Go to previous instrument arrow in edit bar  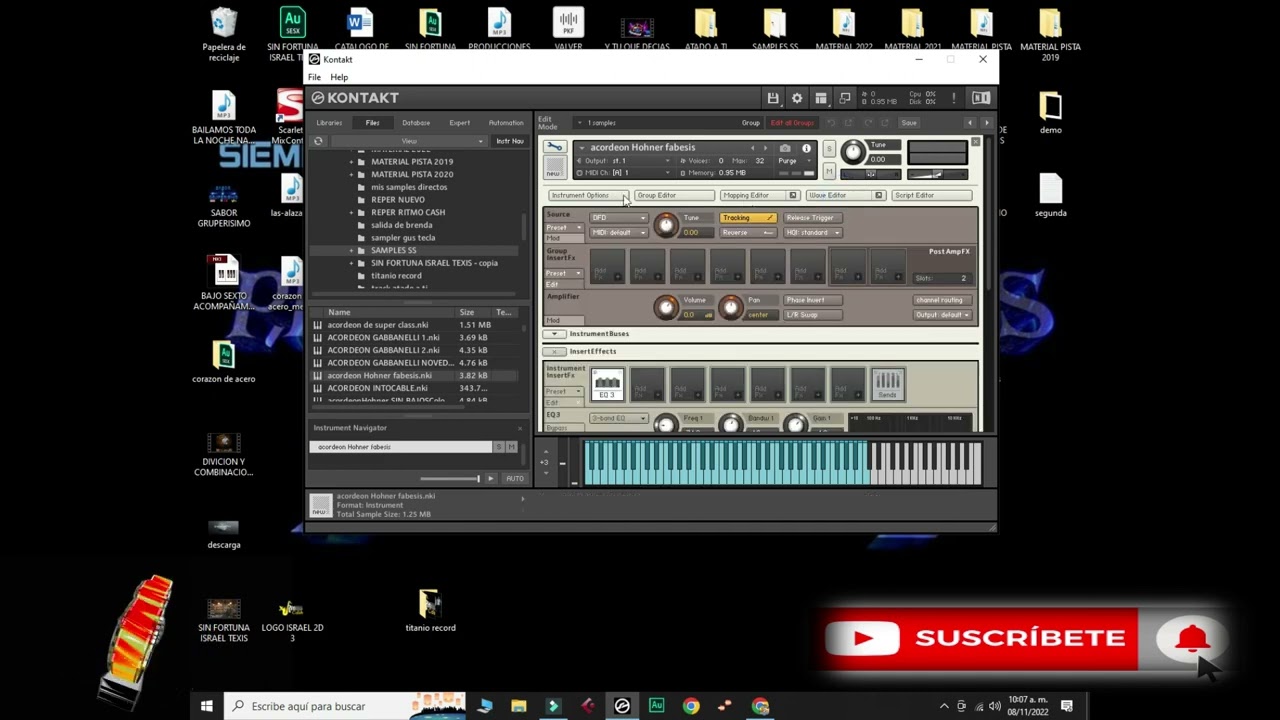click(969, 123)
